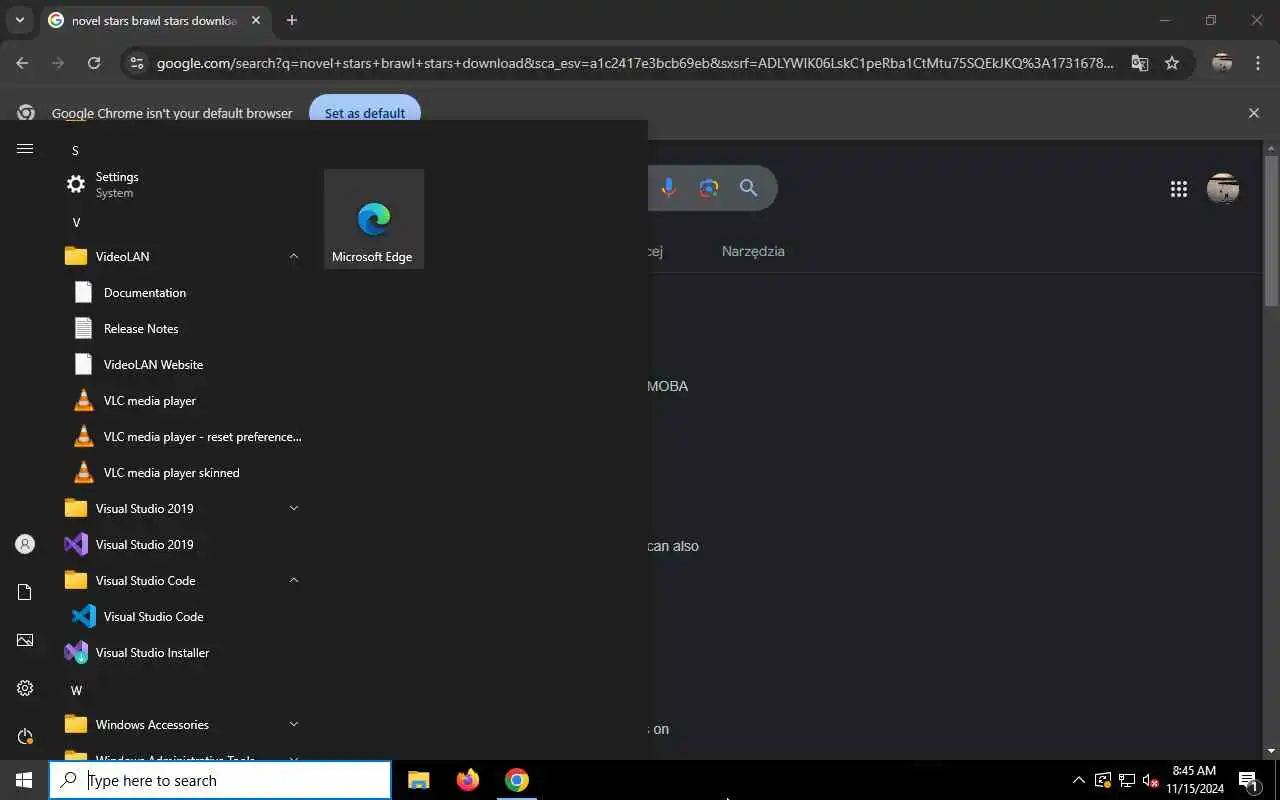Open notification center icon
The height and width of the screenshot is (800, 1280).
pos(1248,780)
